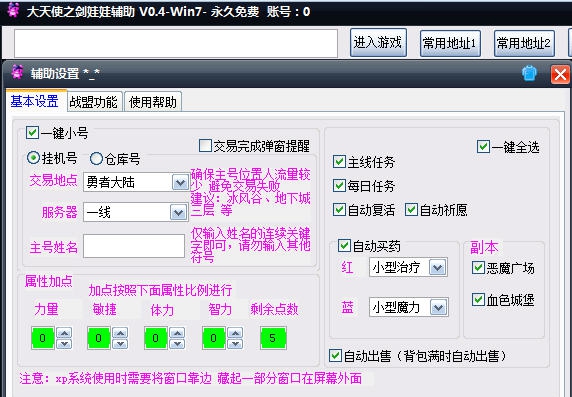Click the green 体力 value box
The height and width of the screenshot is (397, 572).
click(156, 338)
